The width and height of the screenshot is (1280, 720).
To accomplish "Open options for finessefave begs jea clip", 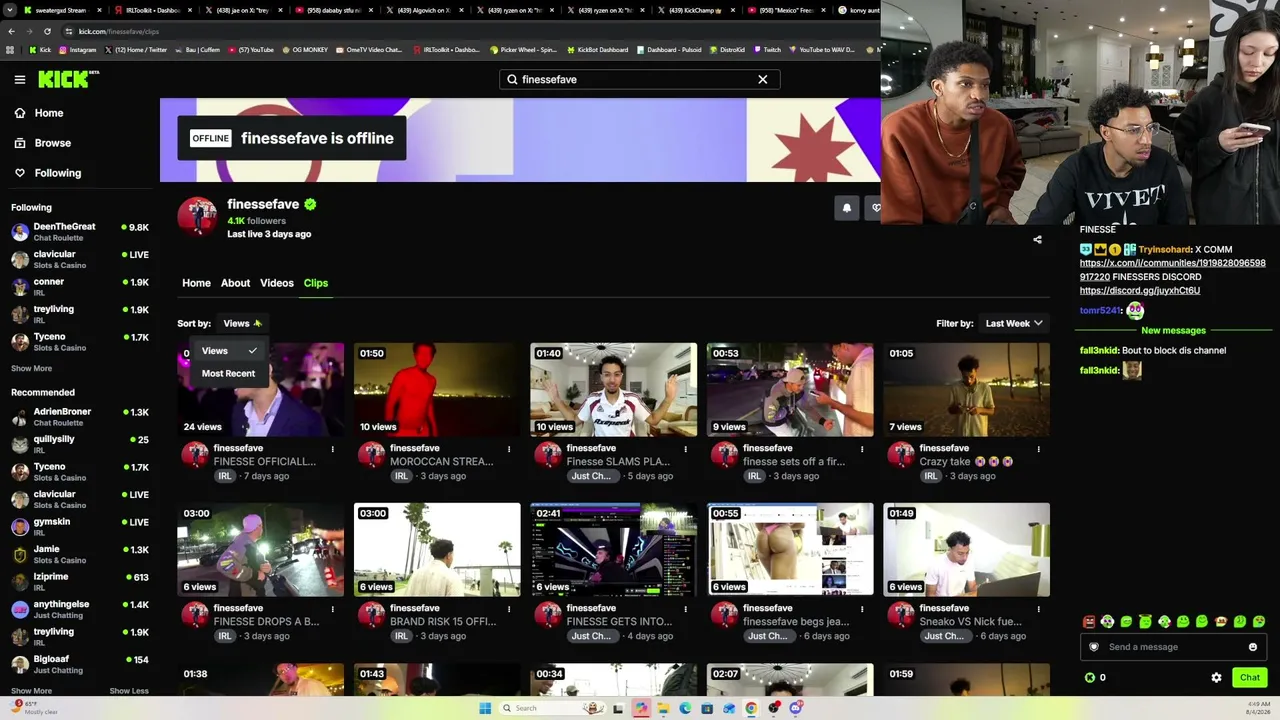I will click(x=862, y=609).
